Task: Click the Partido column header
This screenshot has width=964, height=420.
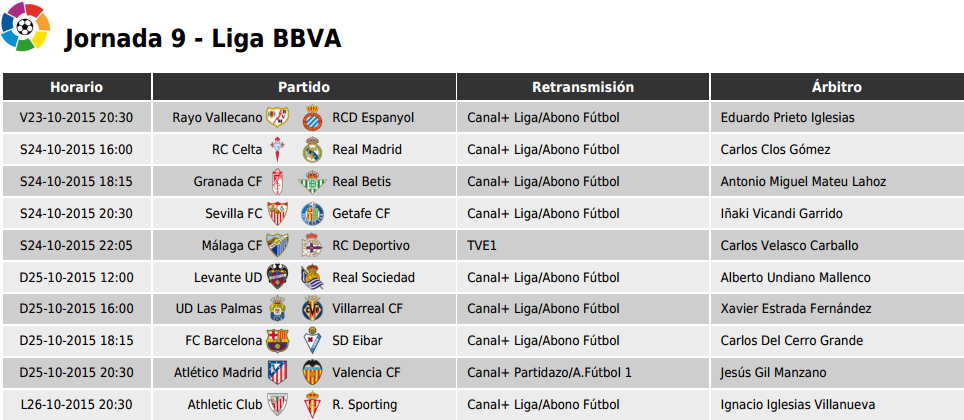Action: (x=304, y=87)
